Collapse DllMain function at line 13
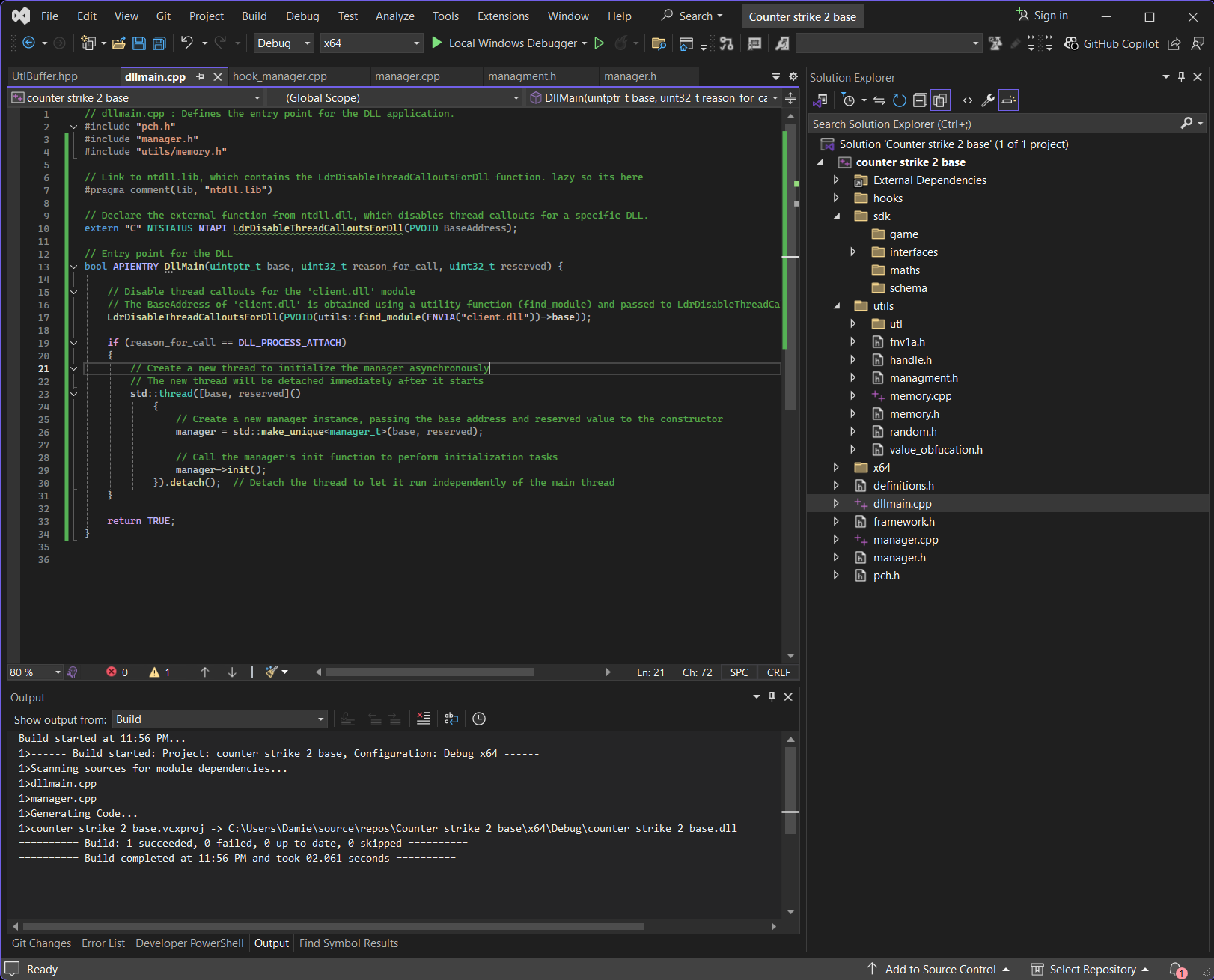The image size is (1214, 980). click(73, 267)
